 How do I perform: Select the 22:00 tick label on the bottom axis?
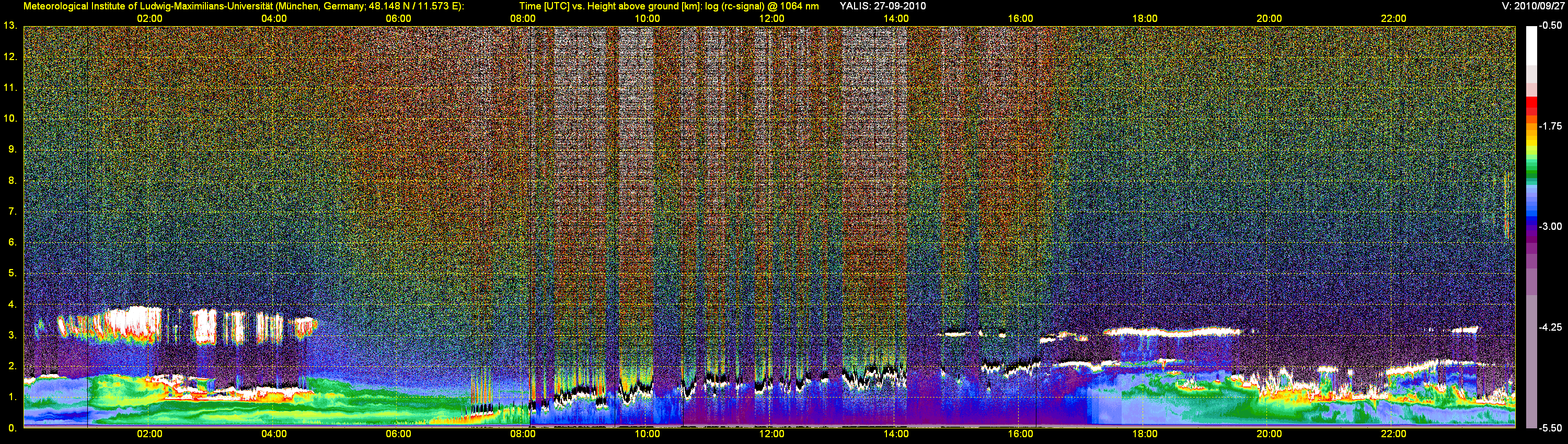pyautogui.click(x=1393, y=434)
